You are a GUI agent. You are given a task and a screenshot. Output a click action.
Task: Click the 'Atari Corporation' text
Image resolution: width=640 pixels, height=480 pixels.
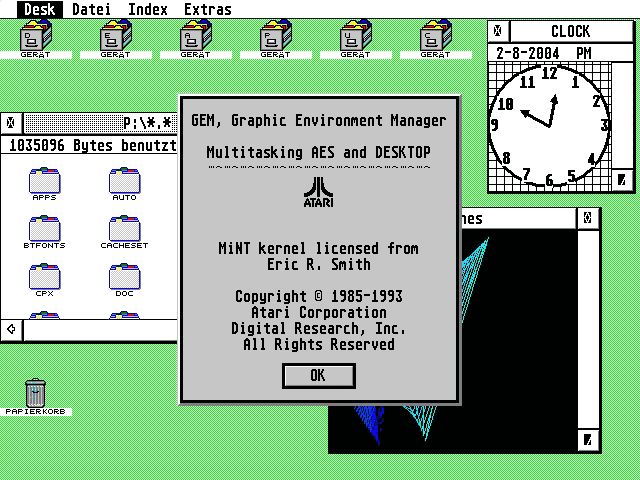318,312
